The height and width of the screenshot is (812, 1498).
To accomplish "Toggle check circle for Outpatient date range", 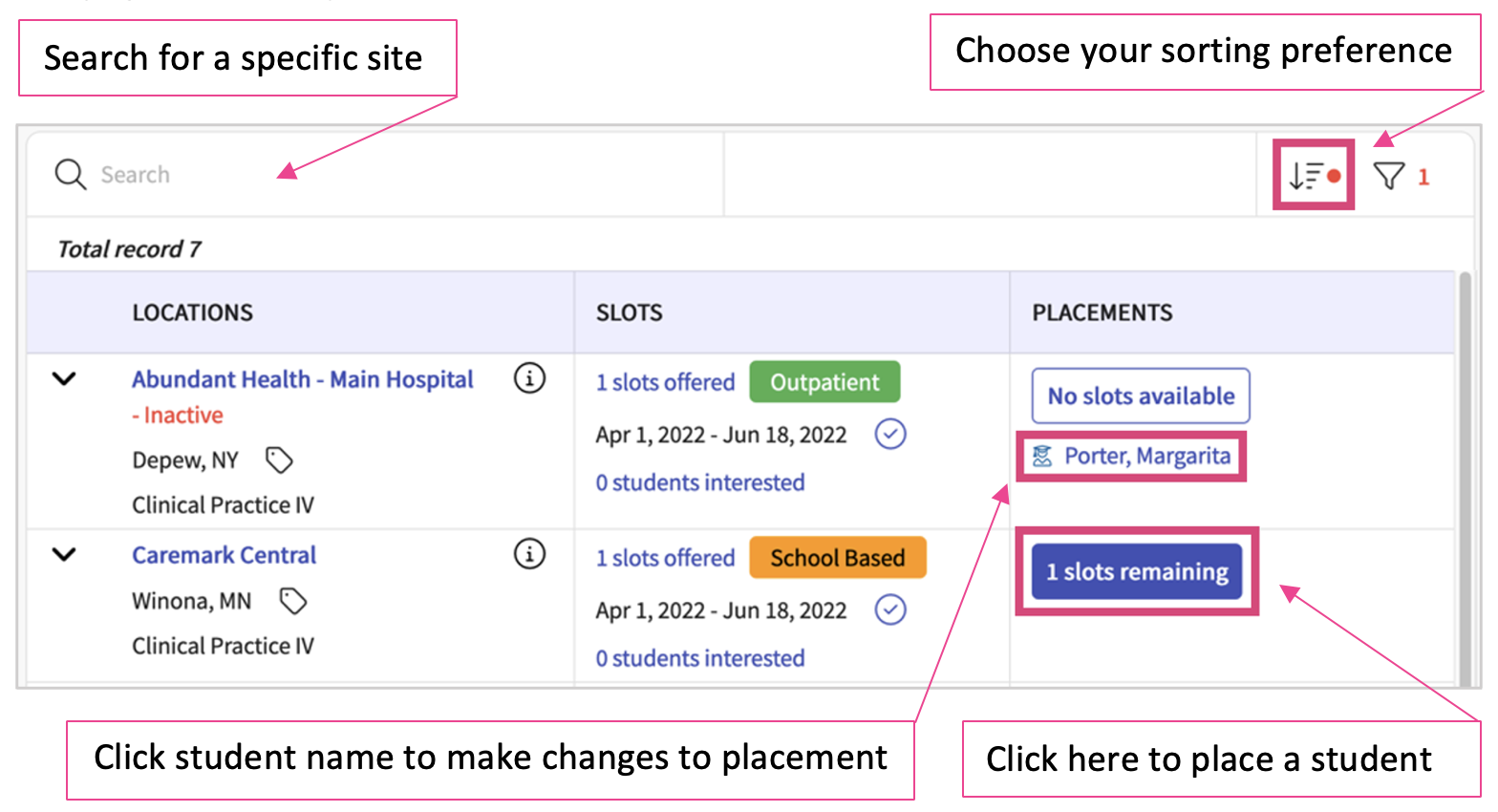I will (890, 435).
